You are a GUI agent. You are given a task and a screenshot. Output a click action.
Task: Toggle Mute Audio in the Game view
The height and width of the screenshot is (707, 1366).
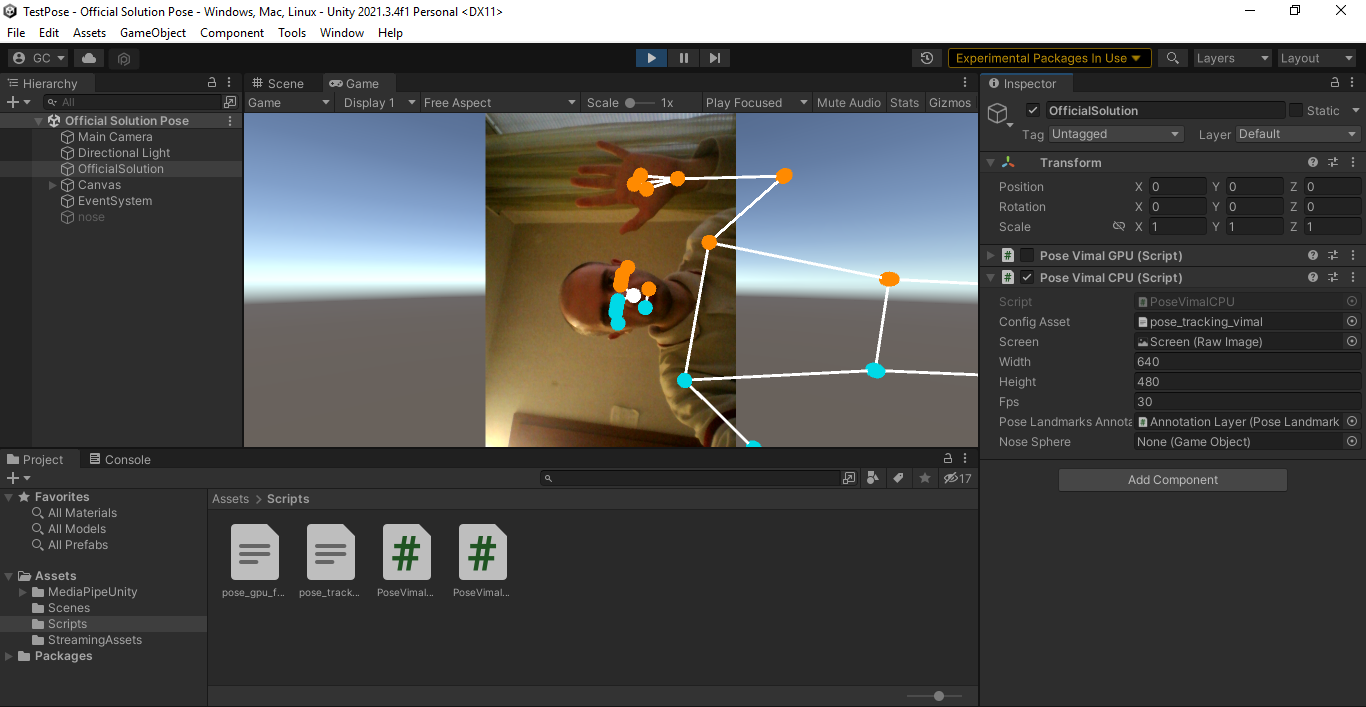(x=848, y=102)
